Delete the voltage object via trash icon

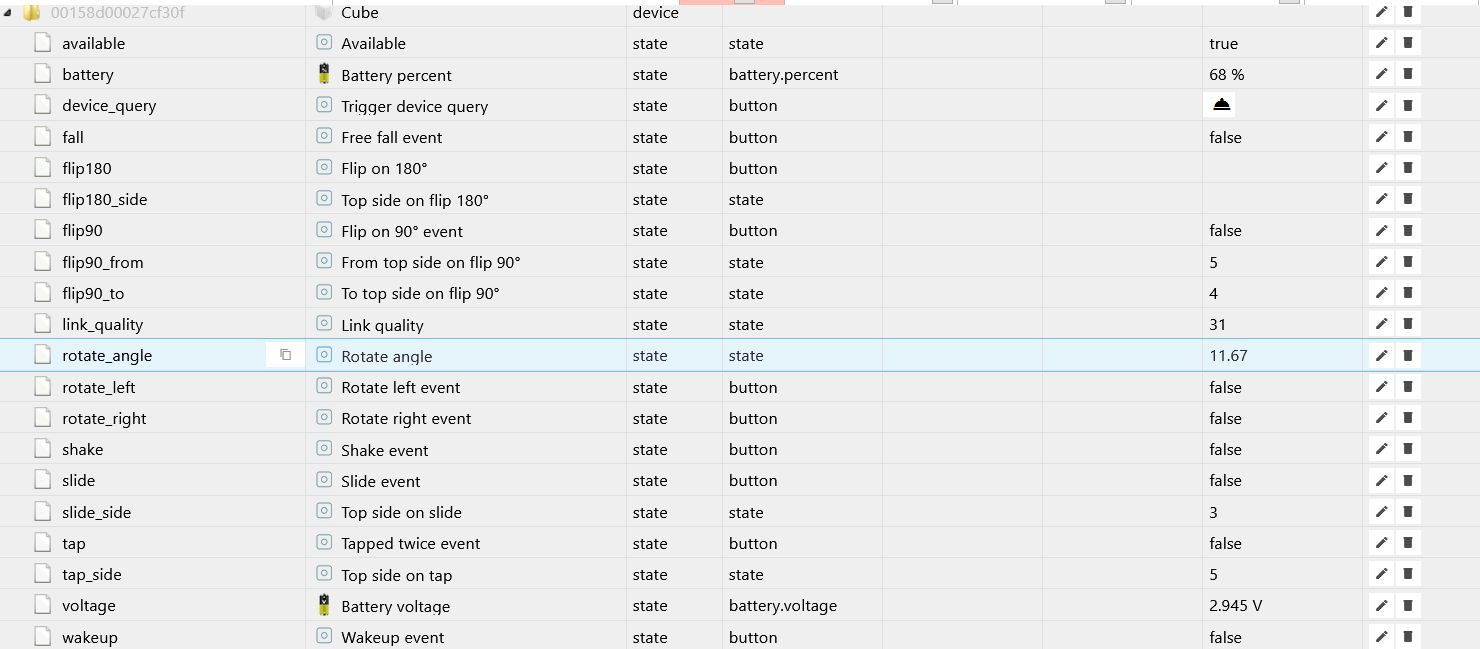click(x=1407, y=605)
